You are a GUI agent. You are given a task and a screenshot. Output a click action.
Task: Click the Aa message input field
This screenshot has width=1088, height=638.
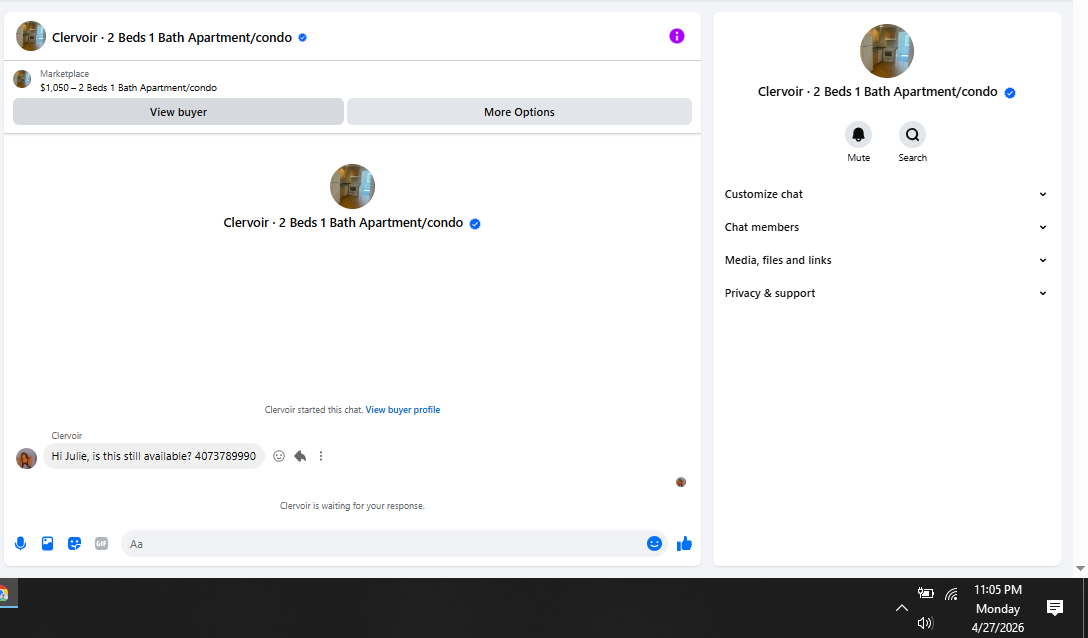382,544
